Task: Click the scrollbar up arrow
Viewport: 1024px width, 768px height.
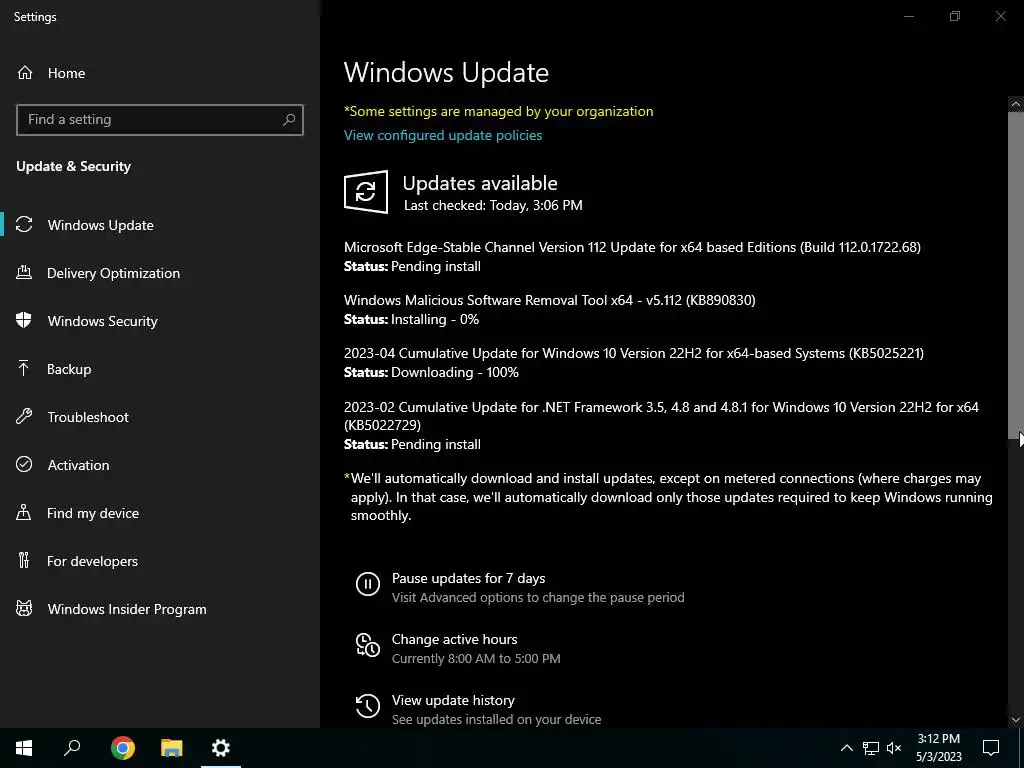Action: click(1016, 104)
